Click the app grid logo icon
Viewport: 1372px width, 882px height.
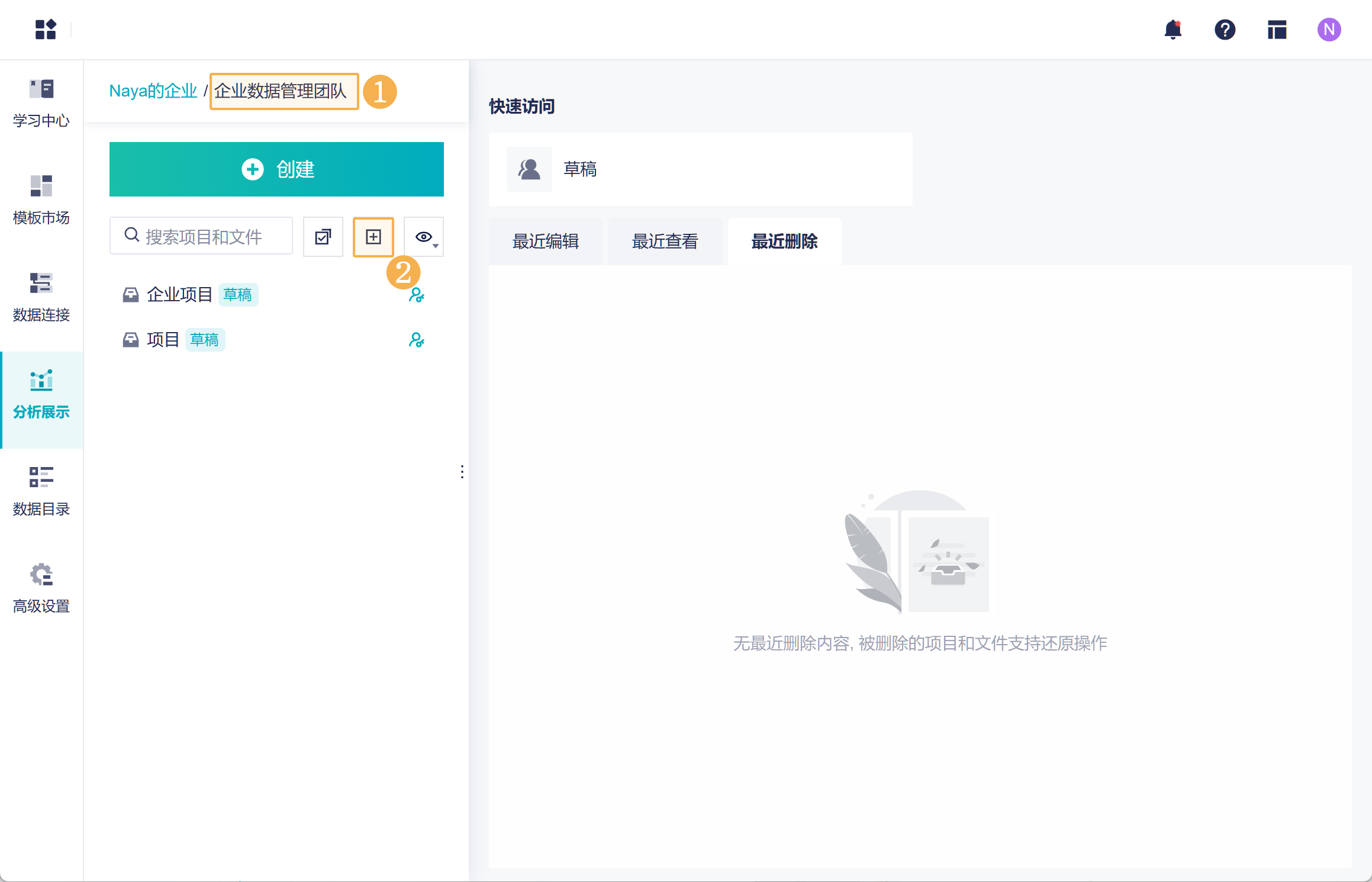46,30
